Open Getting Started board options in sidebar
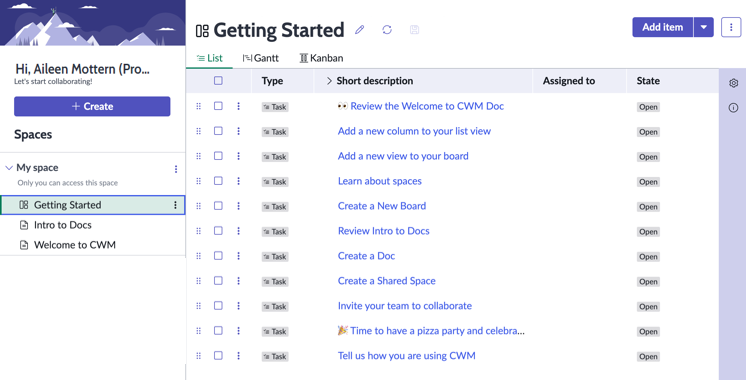Viewport: 746px width, 380px height. pyautogui.click(x=175, y=205)
